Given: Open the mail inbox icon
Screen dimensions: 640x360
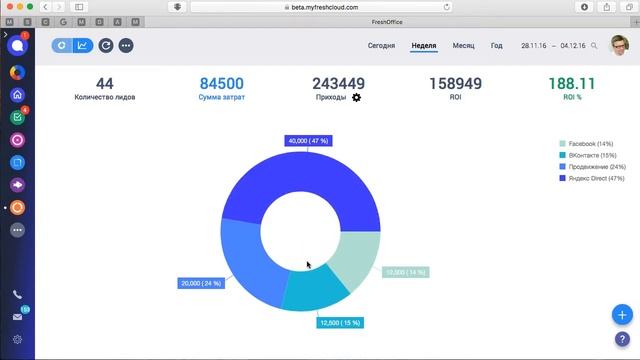Looking at the screenshot, I should pos(17,317).
